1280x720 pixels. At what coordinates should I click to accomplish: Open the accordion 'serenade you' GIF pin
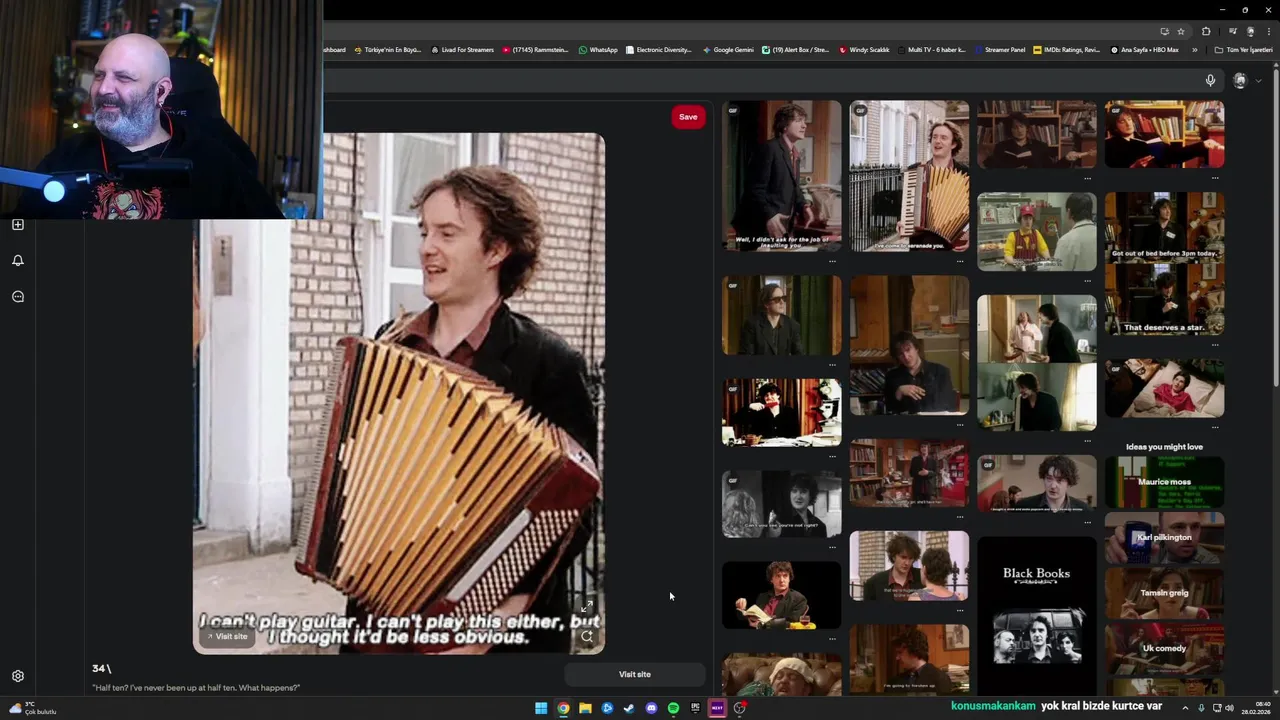point(909,175)
